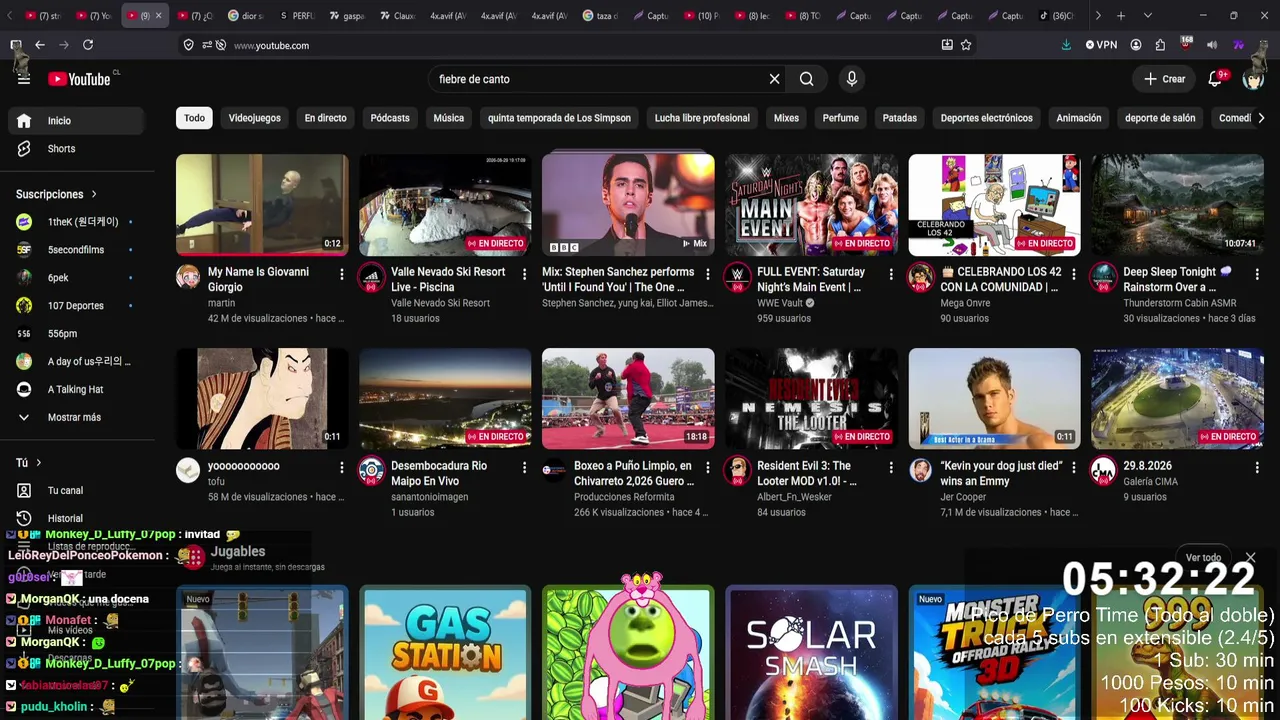Click the speaker icon in the browser toolbar

(x=1212, y=45)
